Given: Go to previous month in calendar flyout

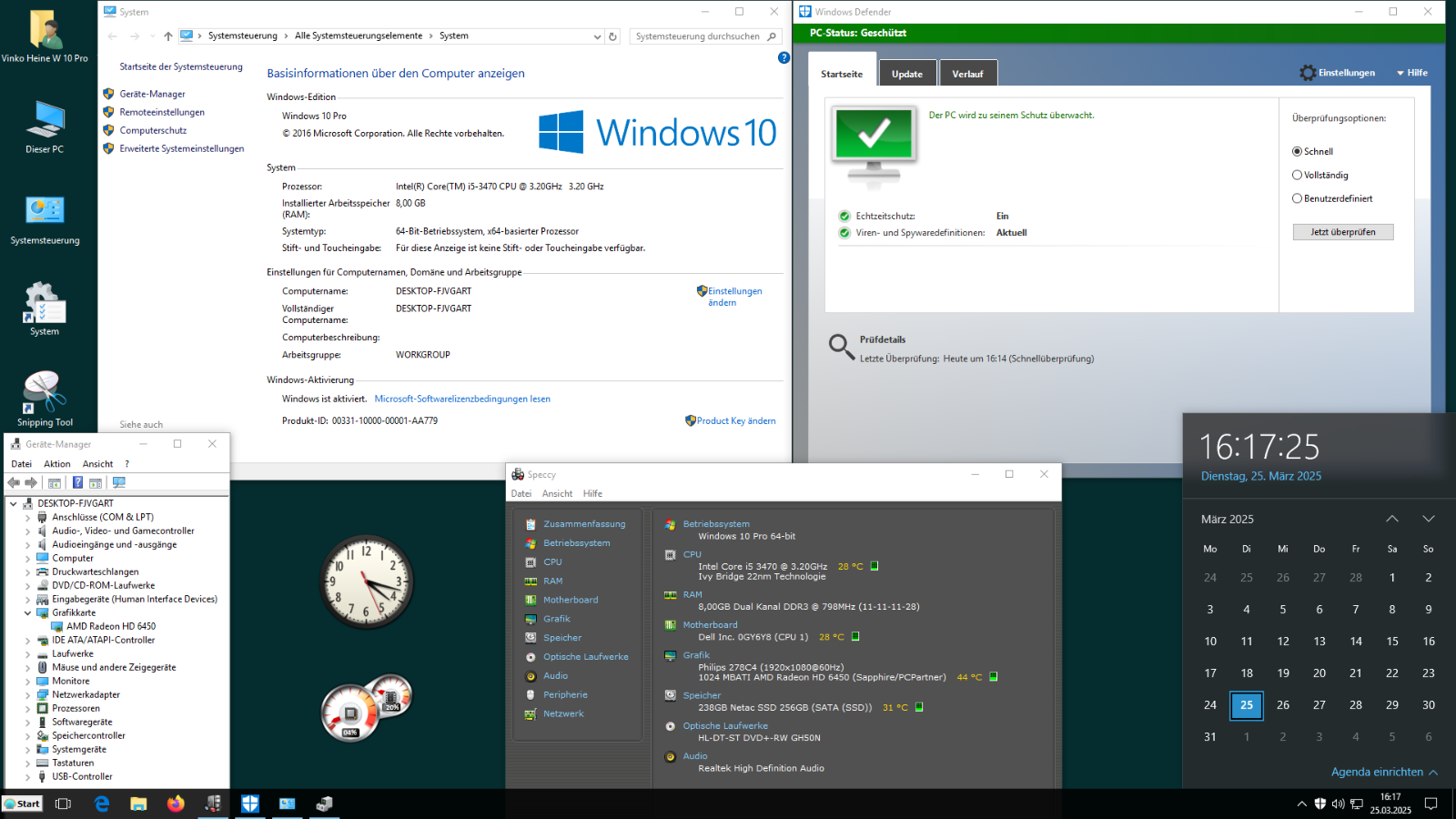Looking at the screenshot, I should [1392, 519].
